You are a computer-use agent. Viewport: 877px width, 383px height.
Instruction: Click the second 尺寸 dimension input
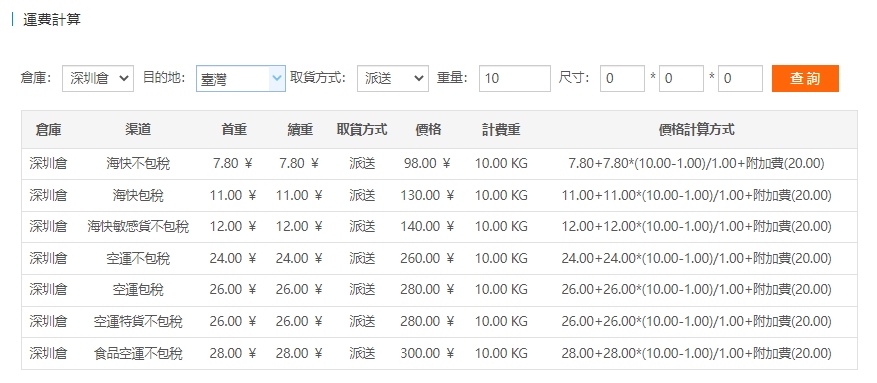681,78
